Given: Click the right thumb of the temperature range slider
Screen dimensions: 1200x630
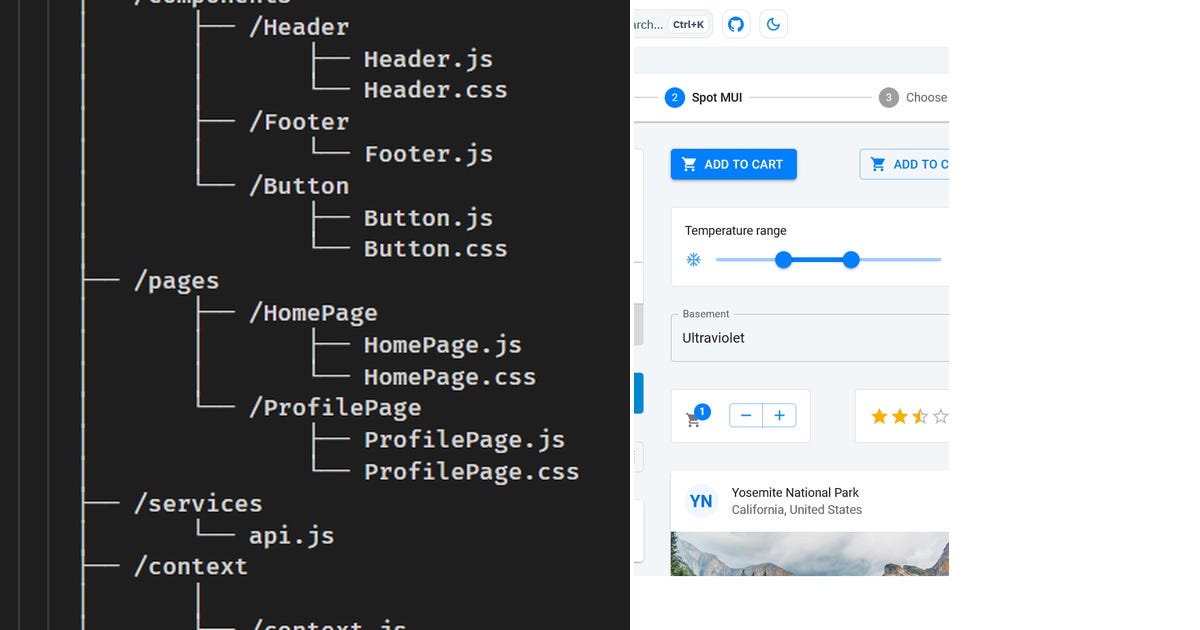Looking at the screenshot, I should (x=851, y=259).
